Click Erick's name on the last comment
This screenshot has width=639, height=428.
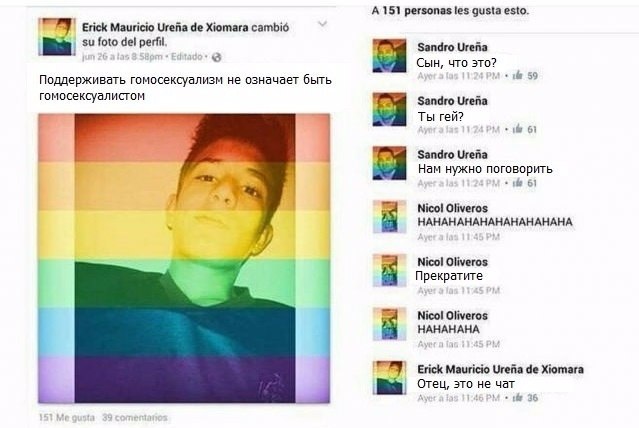point(500,369)
